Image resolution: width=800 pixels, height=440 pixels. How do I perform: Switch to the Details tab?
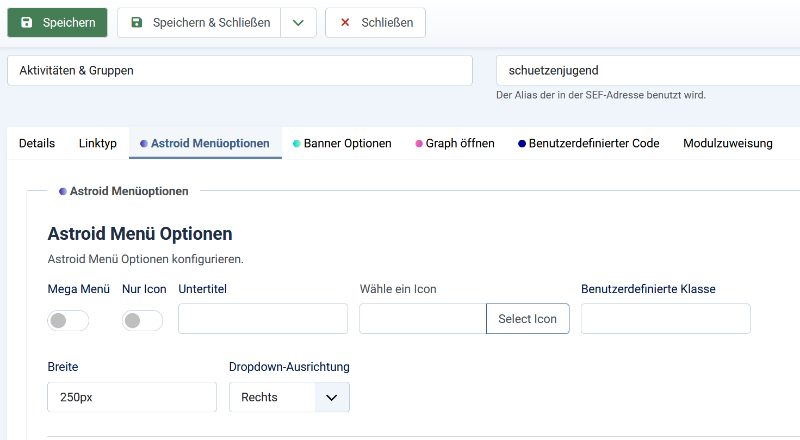click(x=37, y=143)
